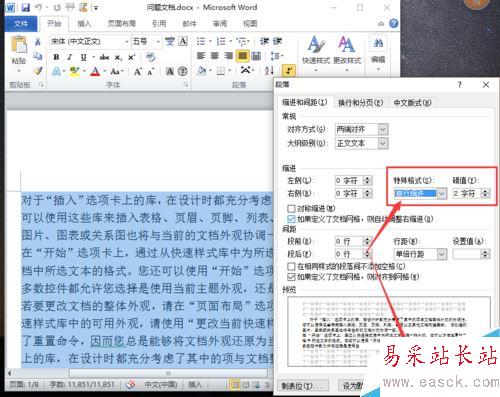Open Word Help question mark icon
500x397 pixels.
click(394, 23)
